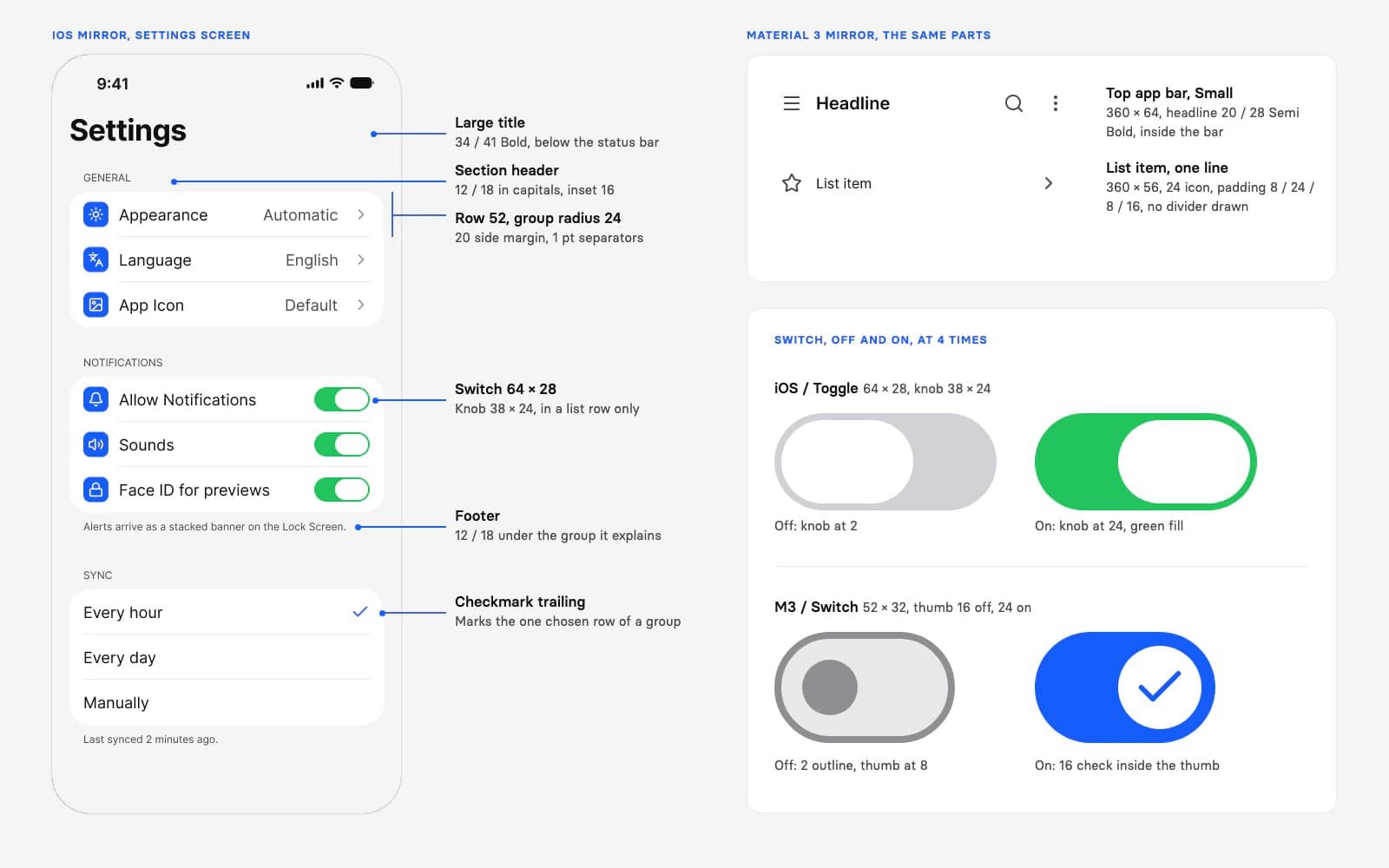Expand the App Icon row chevron
This screenshot has height=868, width=1389.
[x=361, y=305]
